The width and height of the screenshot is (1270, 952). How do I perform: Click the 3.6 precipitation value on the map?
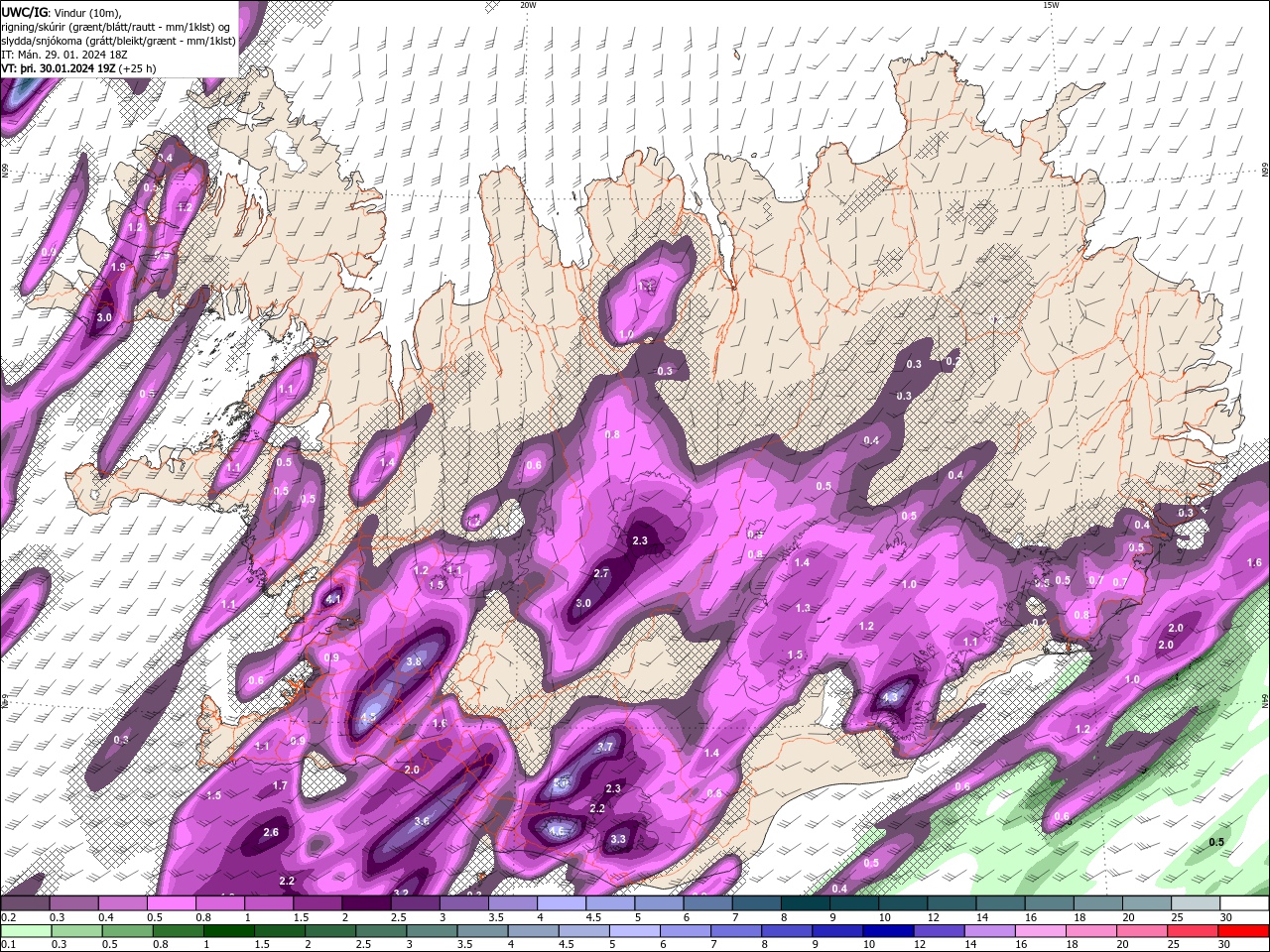pyautogui.click(x=421, y=821)
